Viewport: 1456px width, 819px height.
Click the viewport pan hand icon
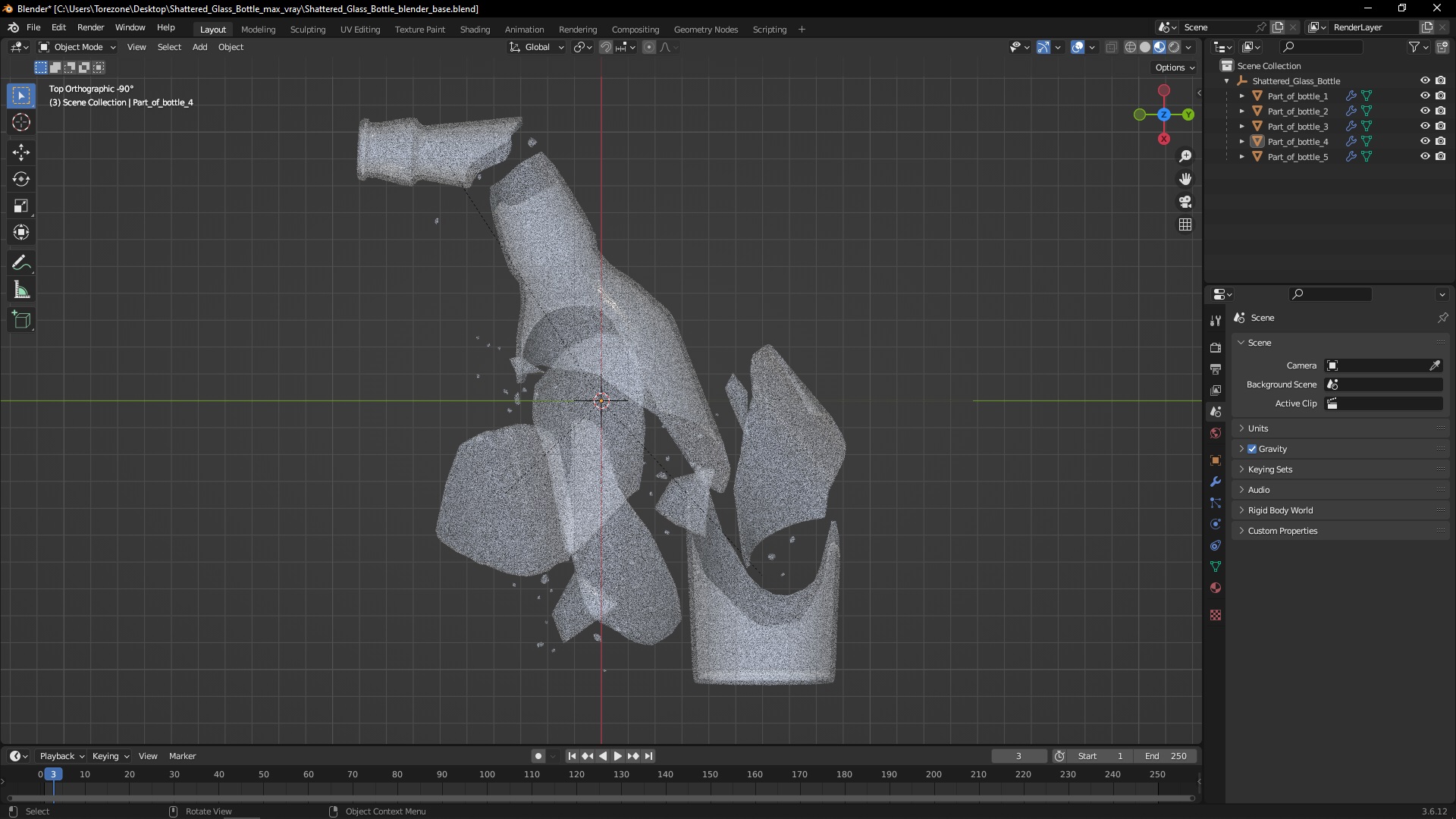tap(1185, 179)
